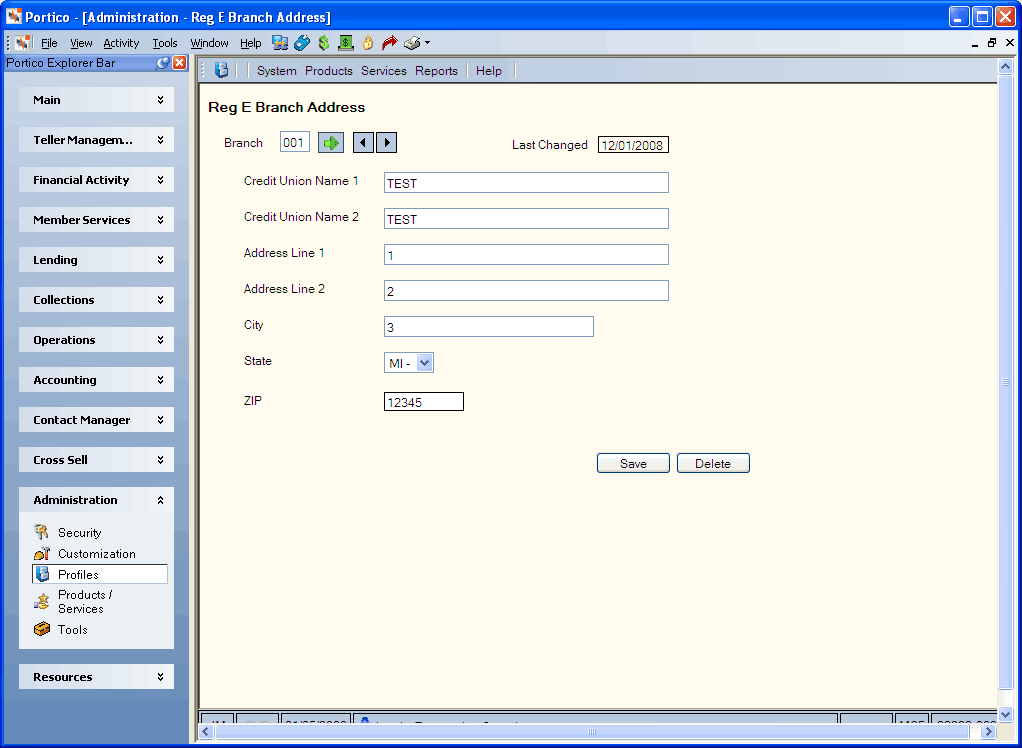Click the Save button
This screenshot has width=1022, height=748.
[x=633, y=463]
